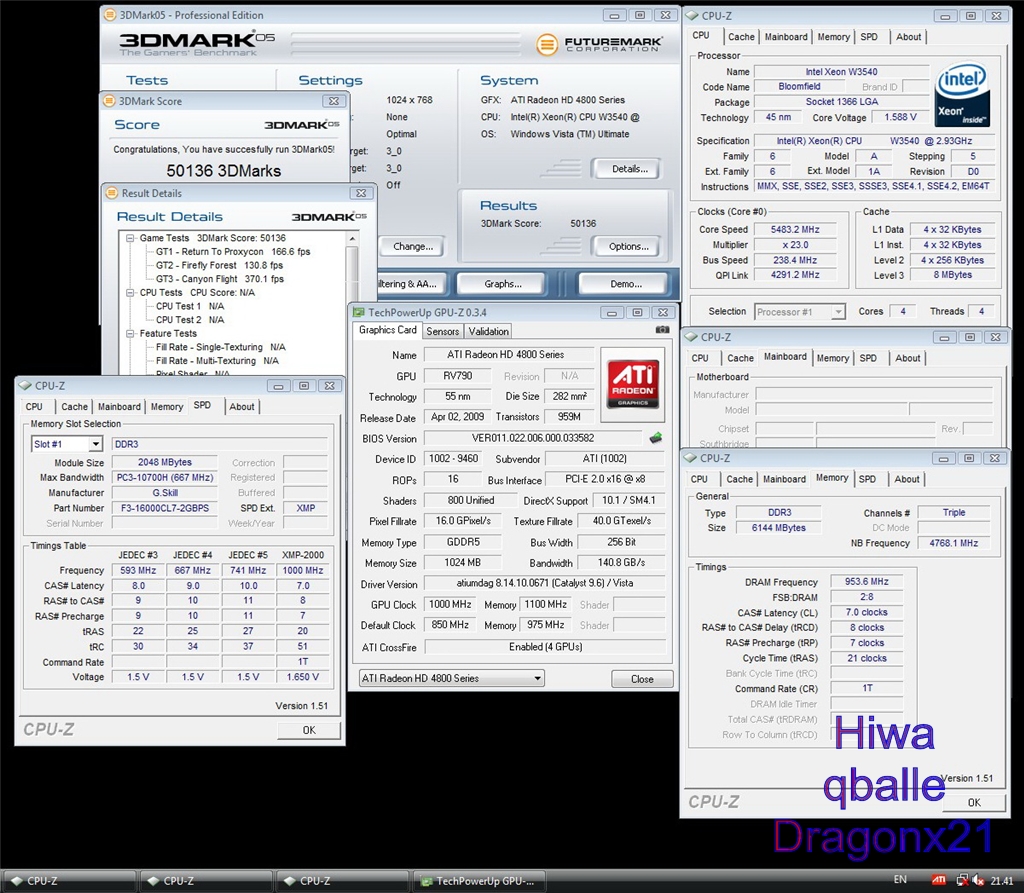Click the GPU-Z title bar icon

coord(359,312)
